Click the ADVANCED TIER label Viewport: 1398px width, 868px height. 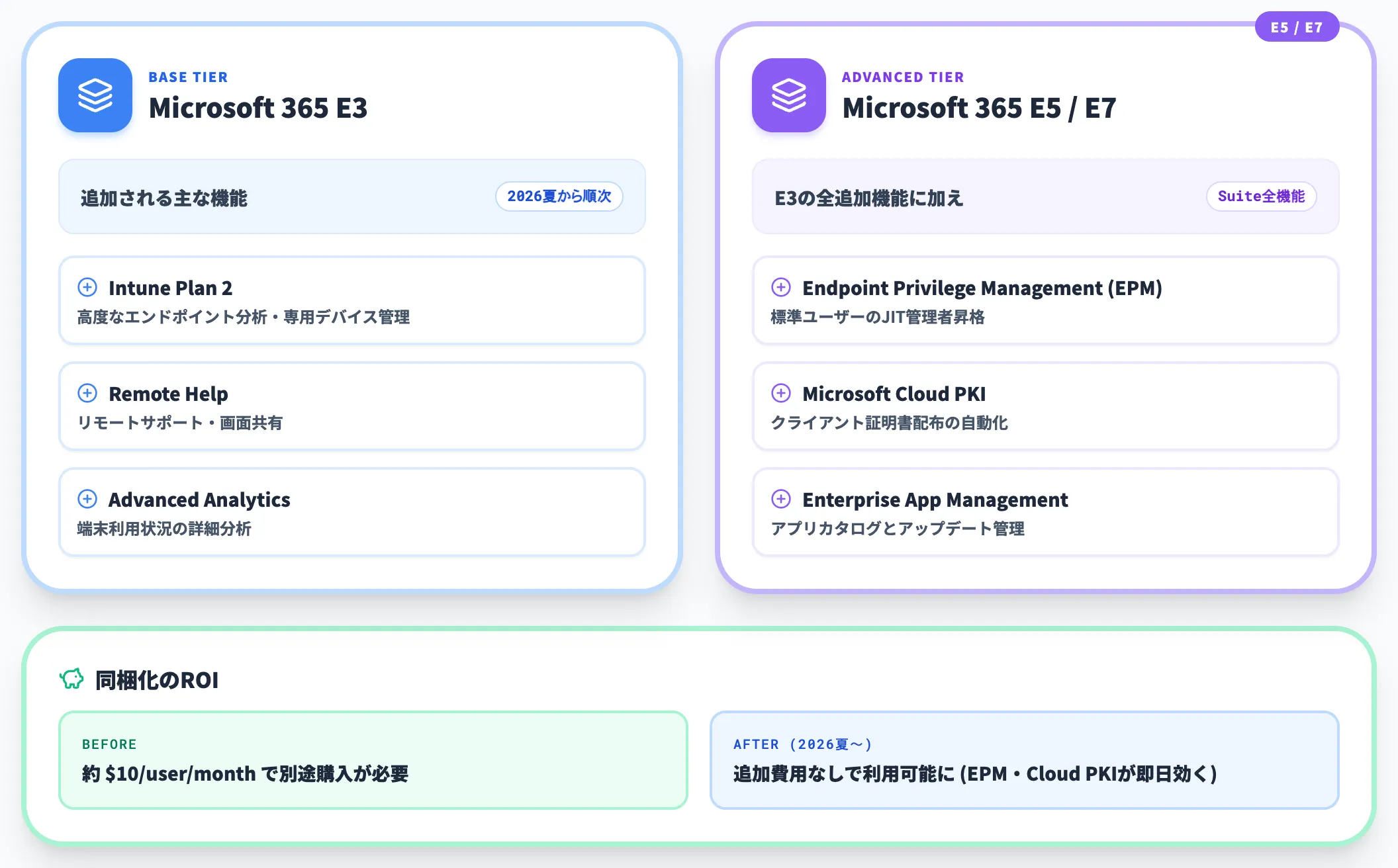[903, 77]
